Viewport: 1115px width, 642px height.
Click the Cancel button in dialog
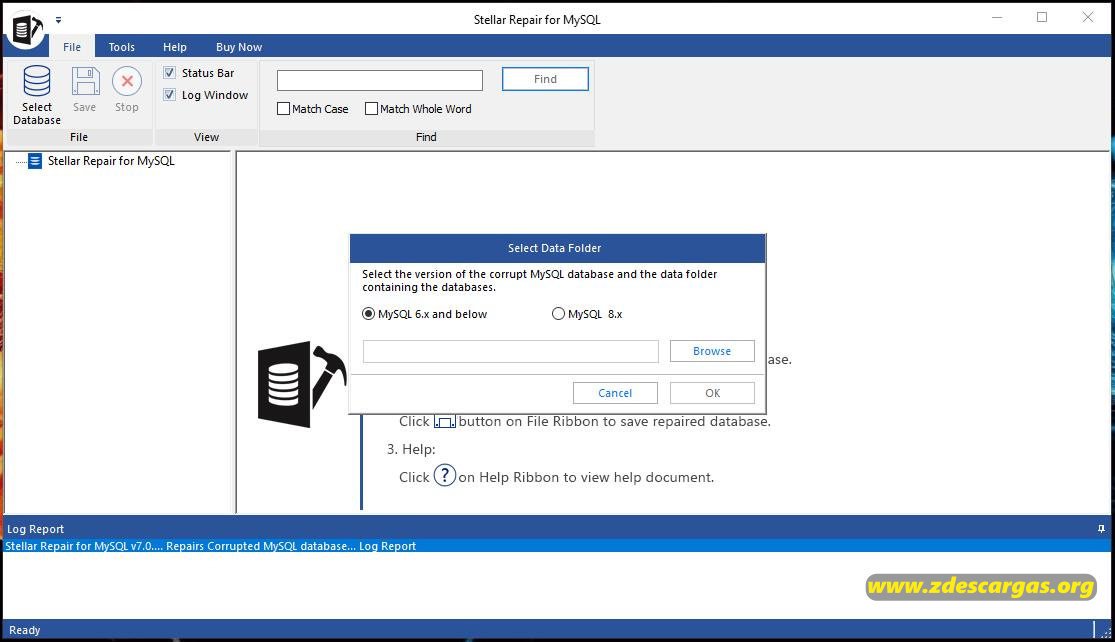pos(615,393)
